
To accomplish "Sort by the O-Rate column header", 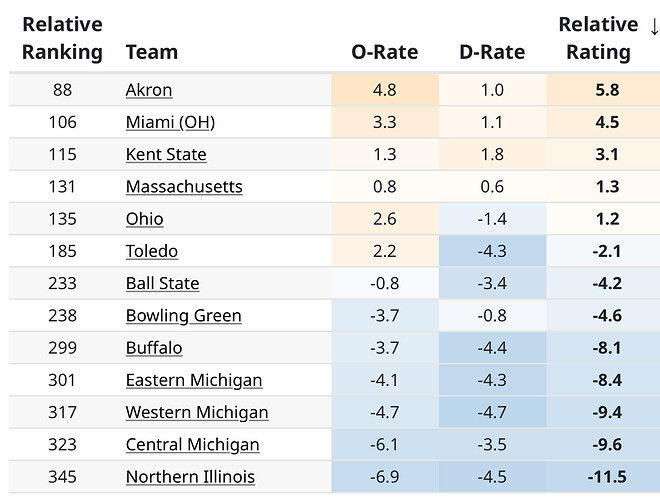I will pyautogui.click(x=384, y=52).
